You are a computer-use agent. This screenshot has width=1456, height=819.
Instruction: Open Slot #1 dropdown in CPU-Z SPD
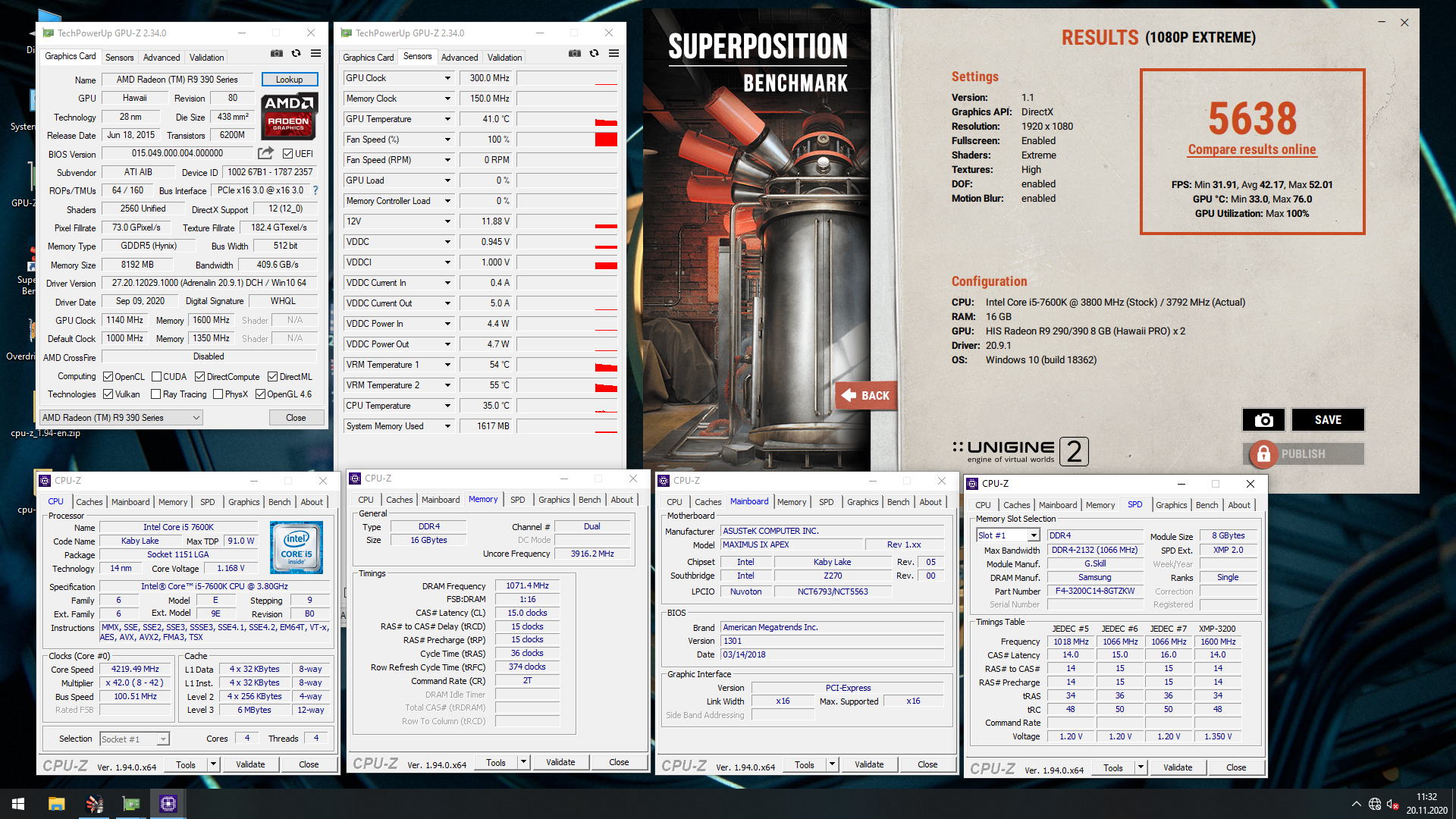1008,535
